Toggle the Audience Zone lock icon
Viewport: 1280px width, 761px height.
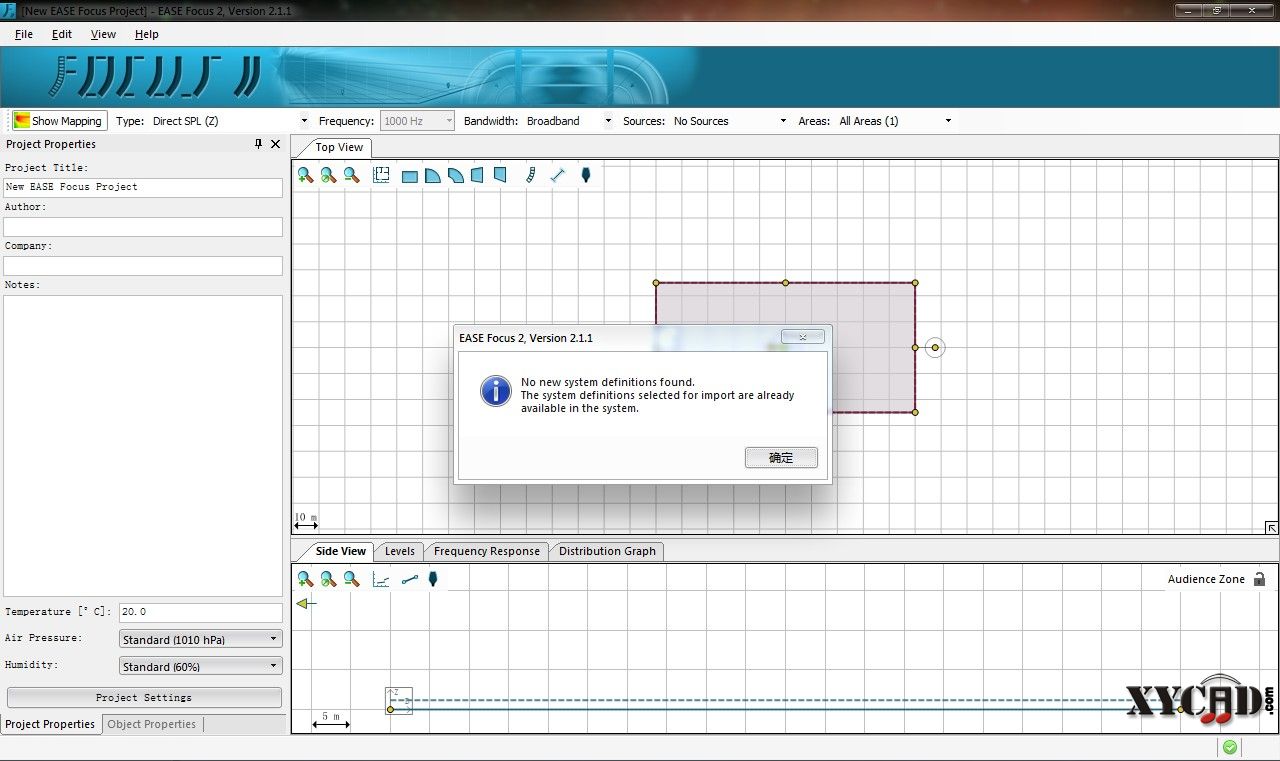(1259, 579)
